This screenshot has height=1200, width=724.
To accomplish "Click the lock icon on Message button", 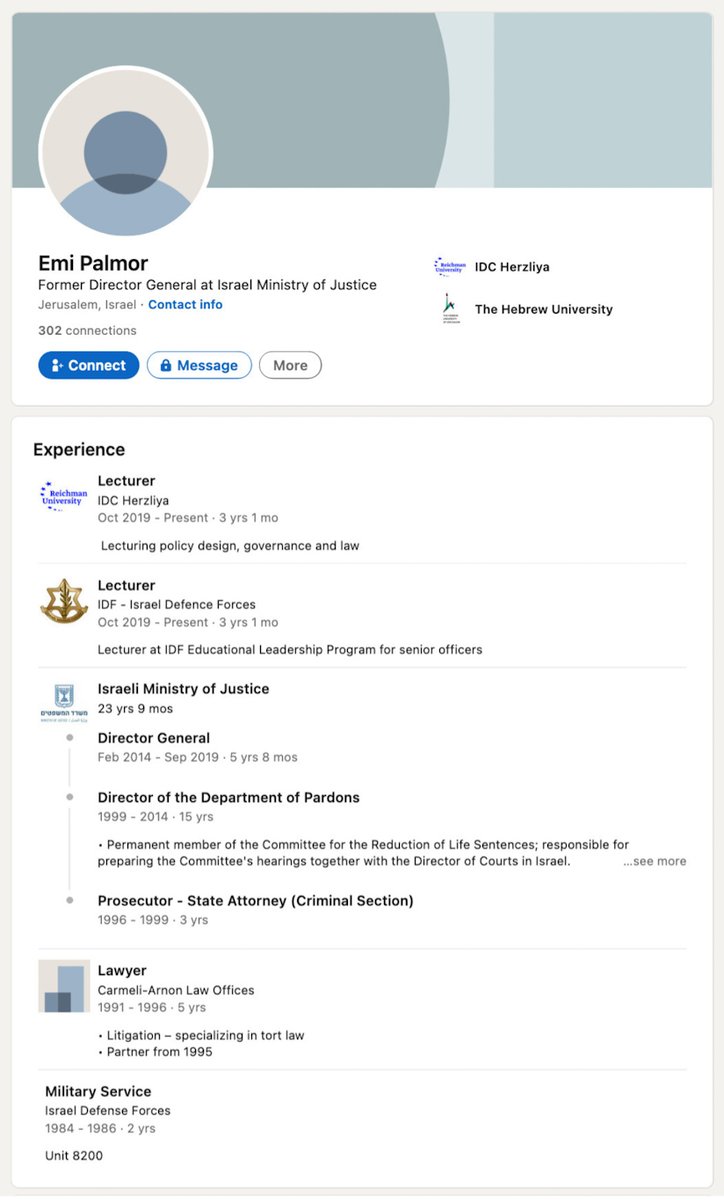I will [x=166, y=366].
